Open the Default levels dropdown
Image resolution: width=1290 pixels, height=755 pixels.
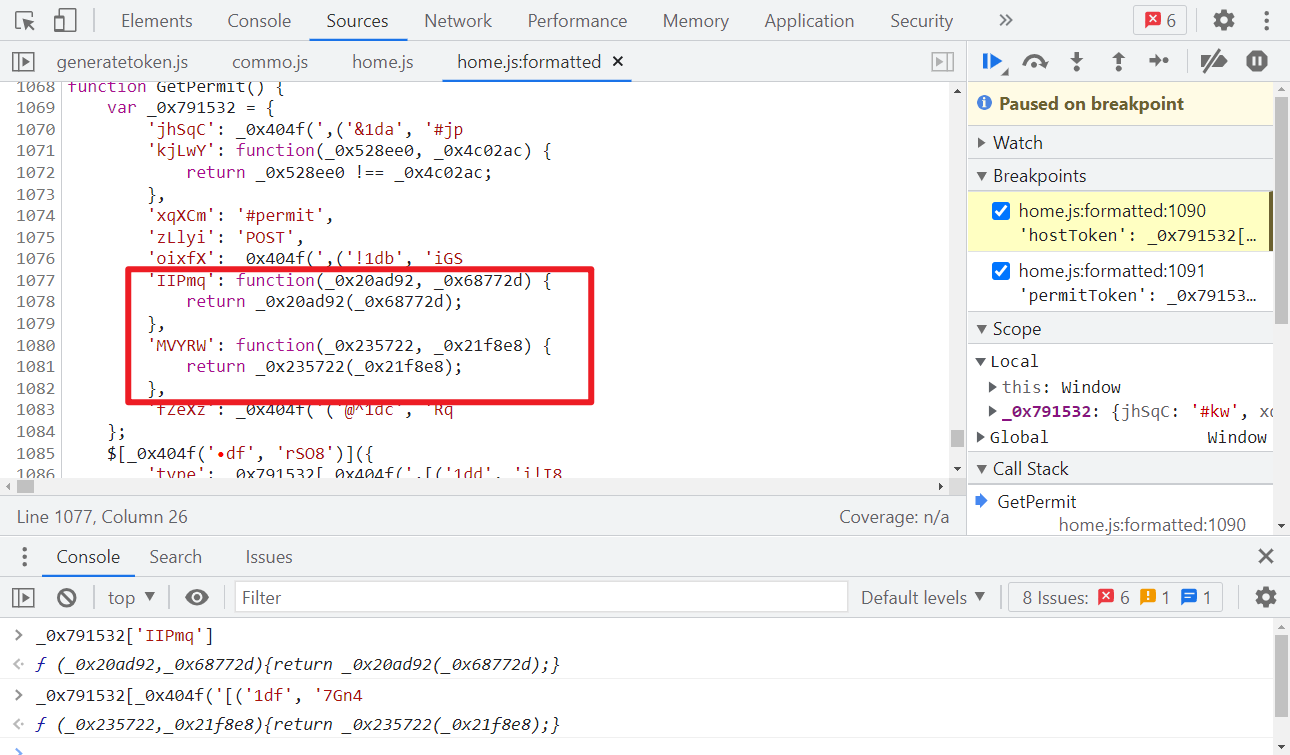[x=923, y=598]
